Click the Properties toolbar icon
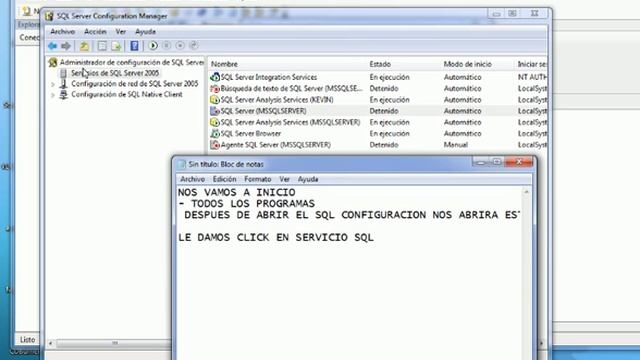 pos(102,46)
